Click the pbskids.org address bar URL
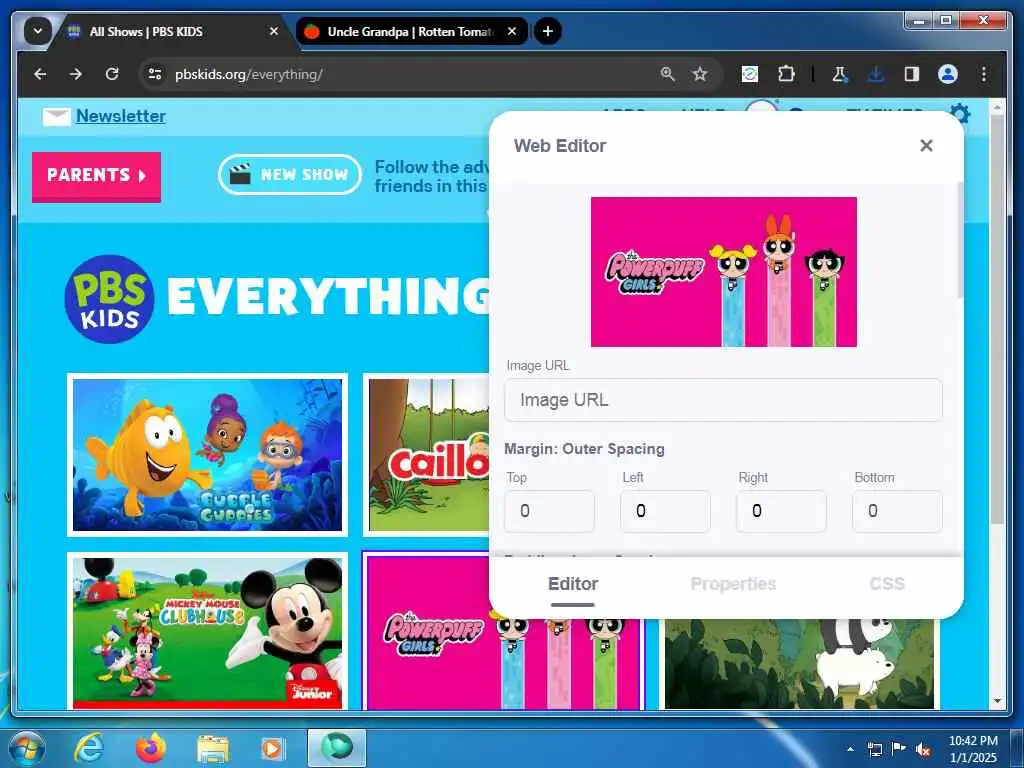Screen dimensions: 1024x768 pos(249,74)
